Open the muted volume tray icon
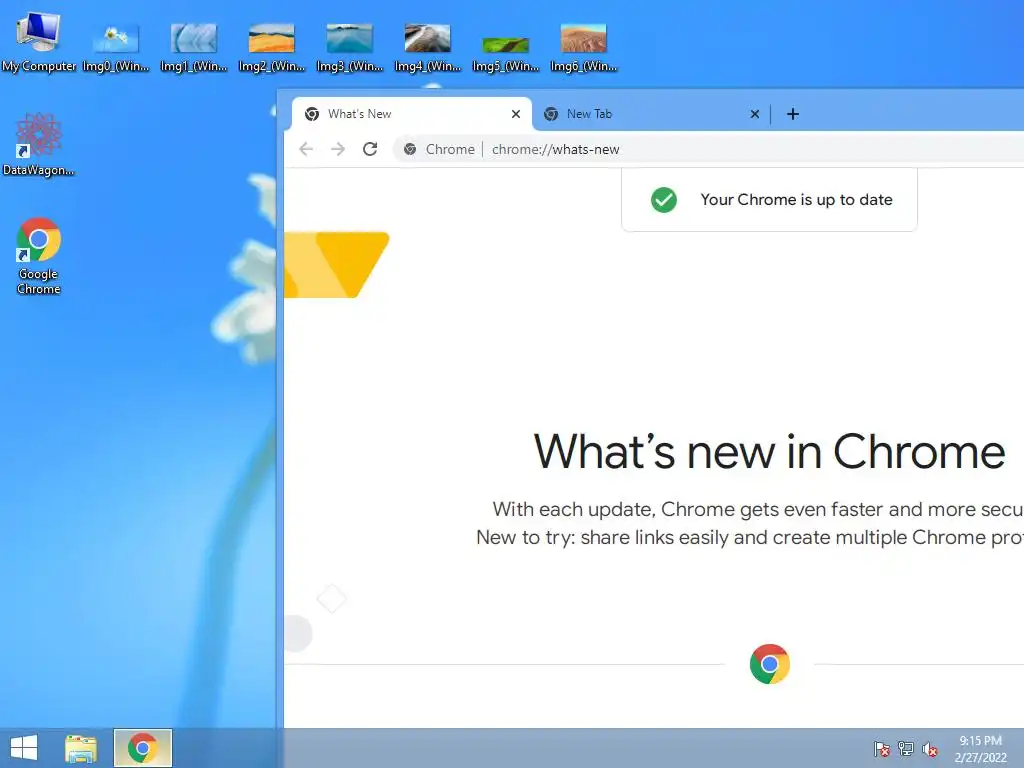Viewport: 1024px width, 768px height. click(930, 749)
